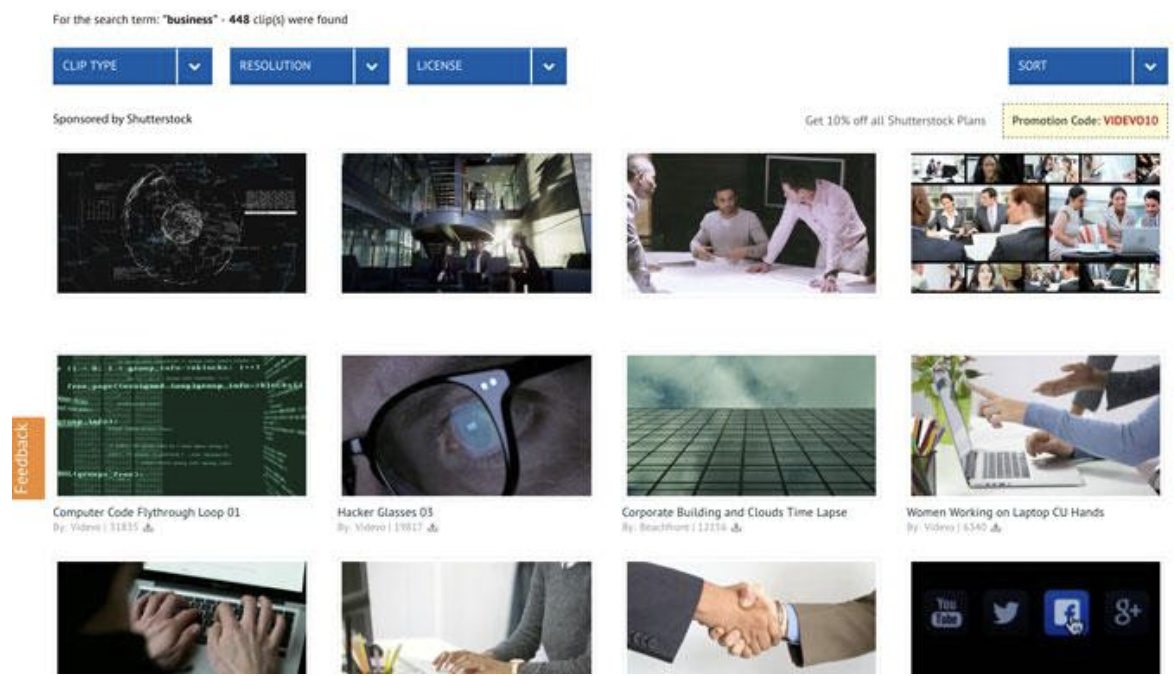Open the sponsored dark office staircase thumbnail
This screenshot has height=676, width=1174.
click(x=466, y=223)
